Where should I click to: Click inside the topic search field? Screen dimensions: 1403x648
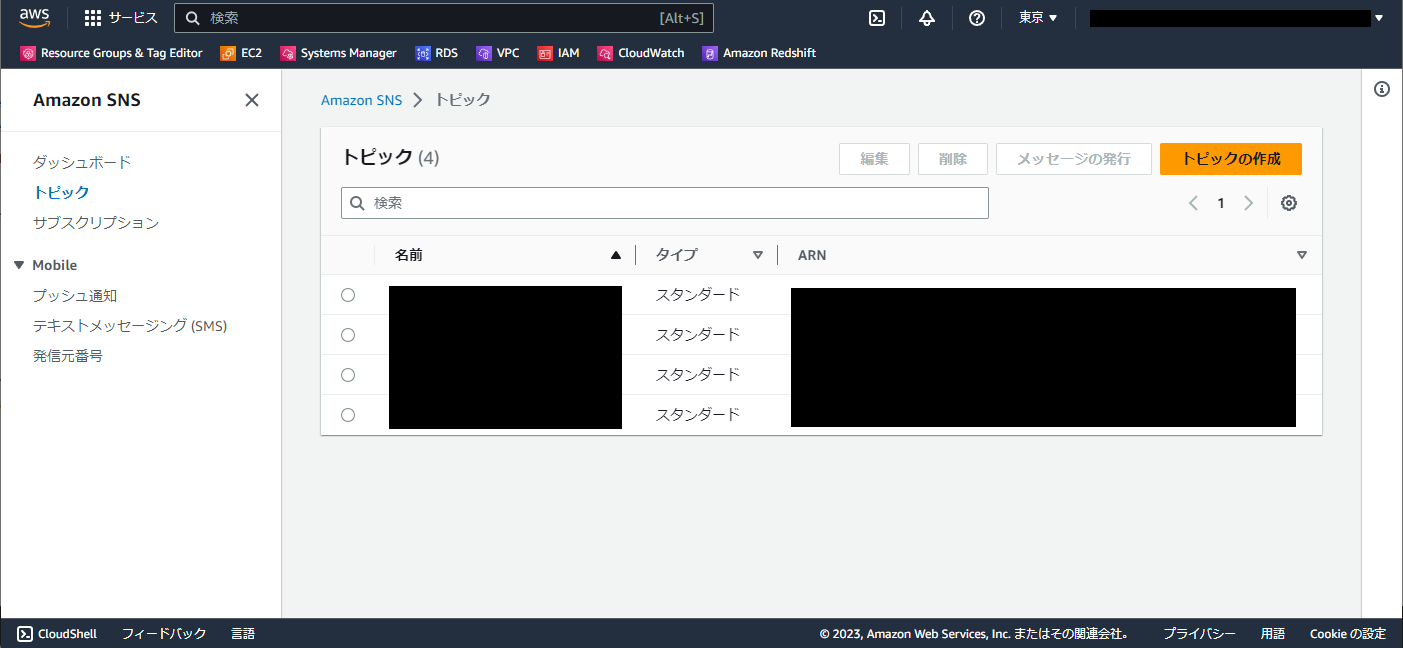tap(664, 202)
